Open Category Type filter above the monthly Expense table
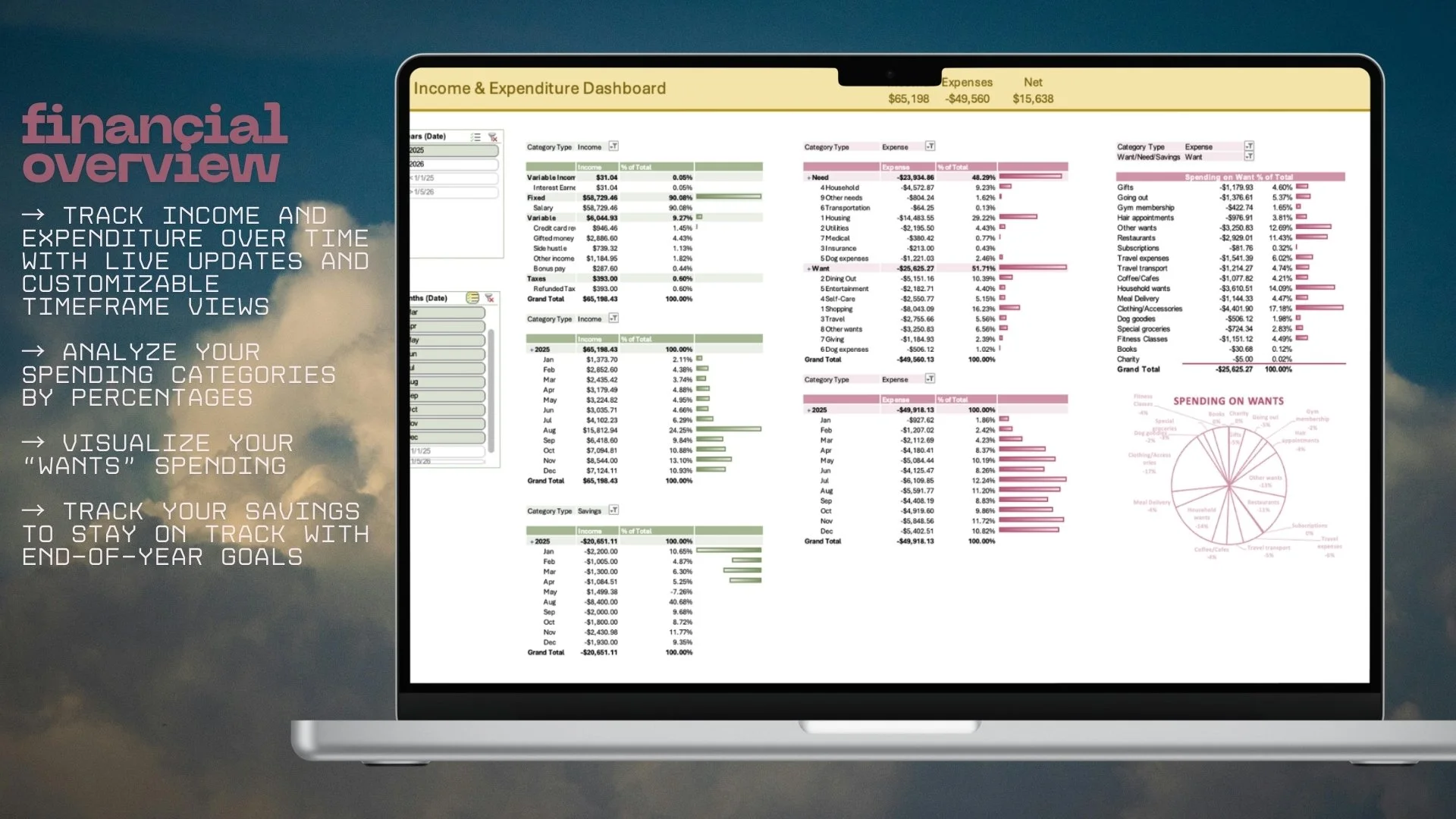1456x819 pixels. [x=930, y=378]
